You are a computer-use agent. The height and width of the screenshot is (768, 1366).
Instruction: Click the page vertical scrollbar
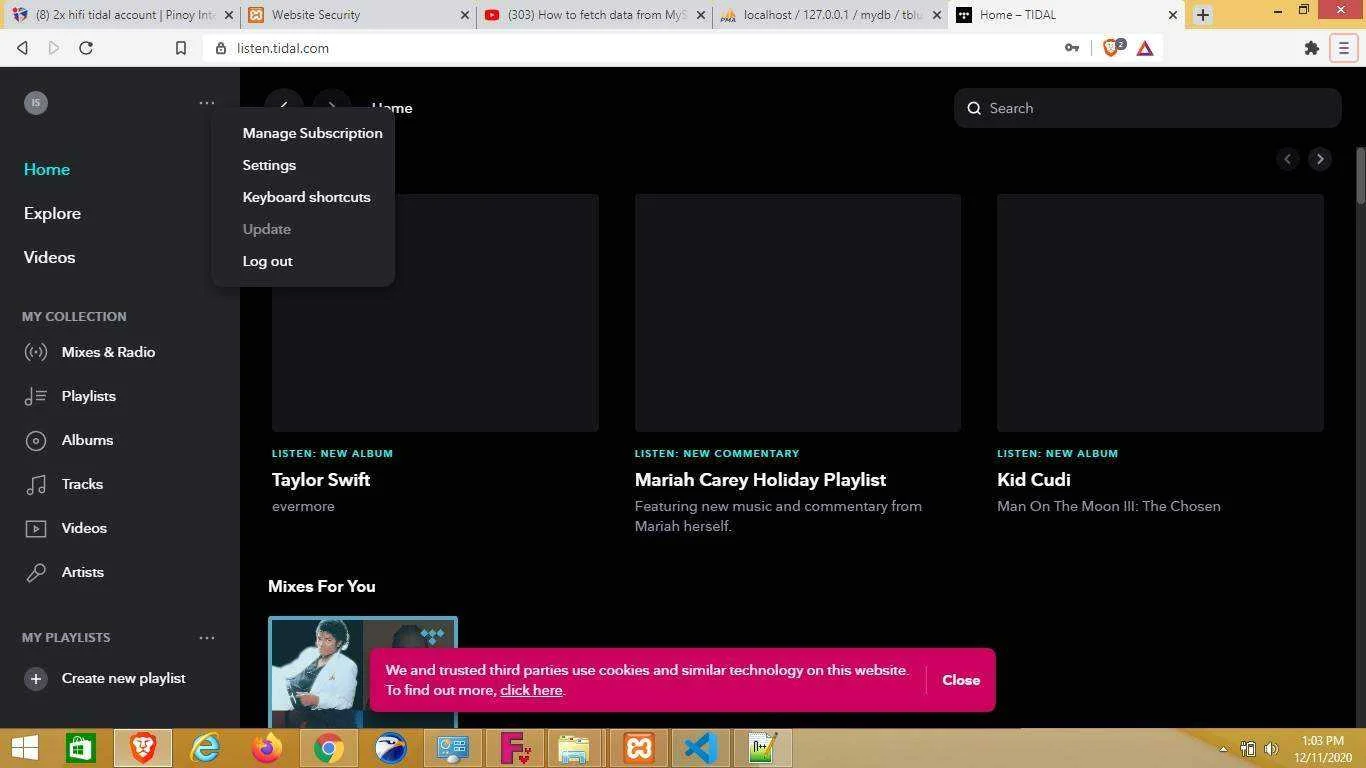1360,175
